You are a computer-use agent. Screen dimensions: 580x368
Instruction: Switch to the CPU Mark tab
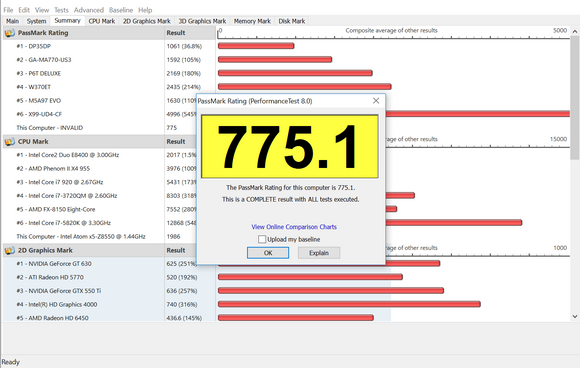(102, 21)
